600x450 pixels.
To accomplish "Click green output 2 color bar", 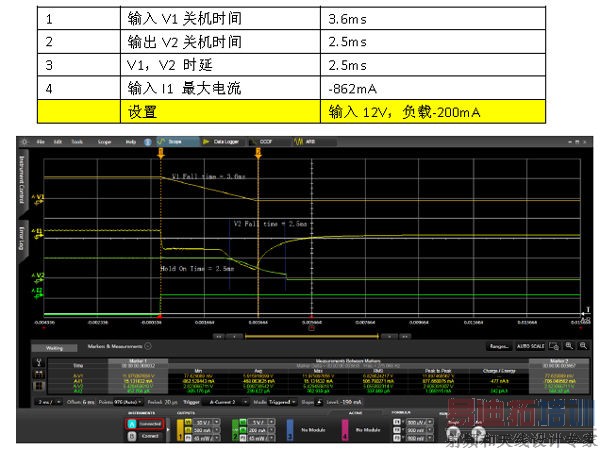I will 235,430.
